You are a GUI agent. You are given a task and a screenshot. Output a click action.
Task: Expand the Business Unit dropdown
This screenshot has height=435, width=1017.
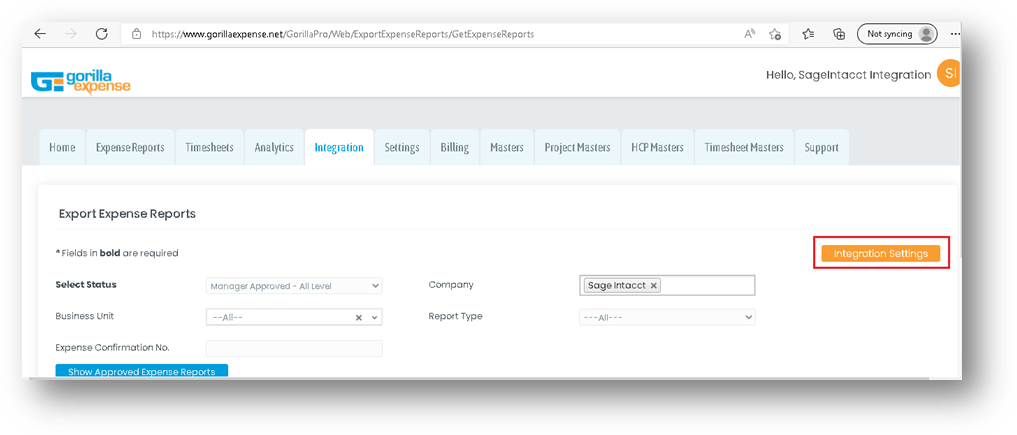tap(374, 318)
